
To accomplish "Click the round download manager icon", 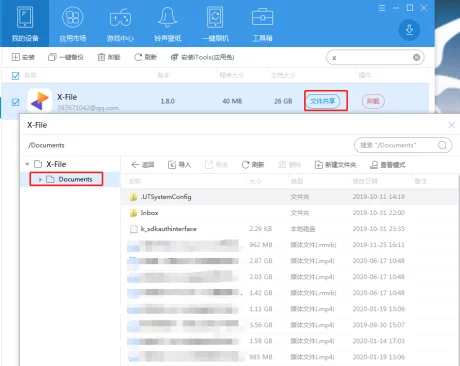I will 409,30.
